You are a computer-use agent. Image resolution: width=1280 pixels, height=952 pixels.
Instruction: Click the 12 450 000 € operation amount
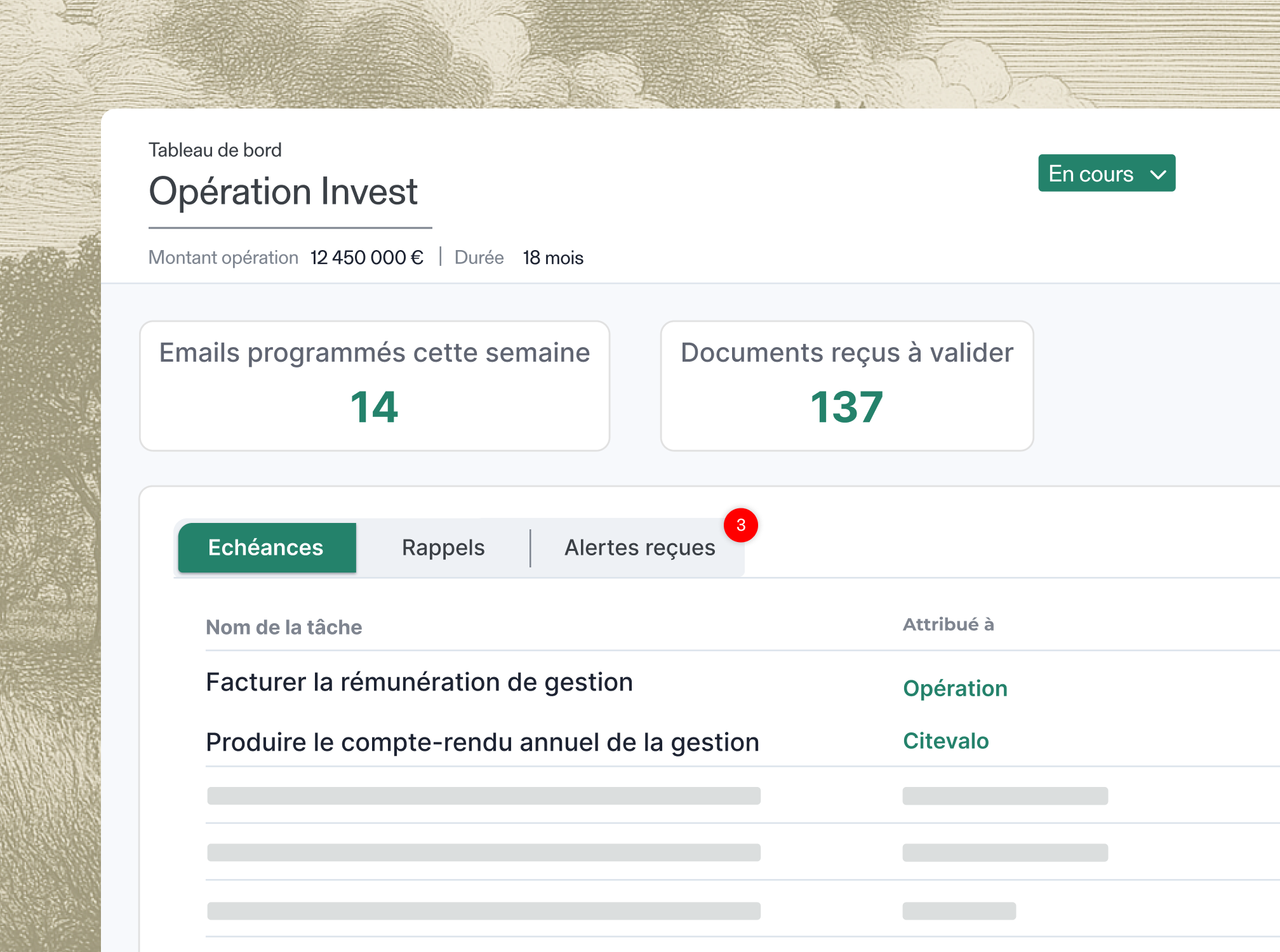click(x=366, y=258)
